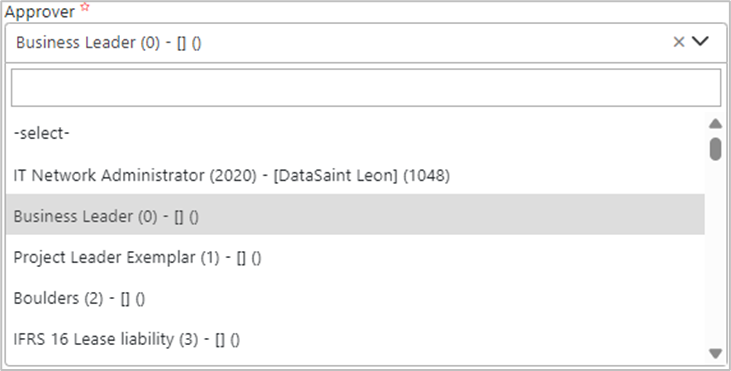731x371 pixels.
Task: Click the DataSaint Leon approver entry
Action: 355,175
